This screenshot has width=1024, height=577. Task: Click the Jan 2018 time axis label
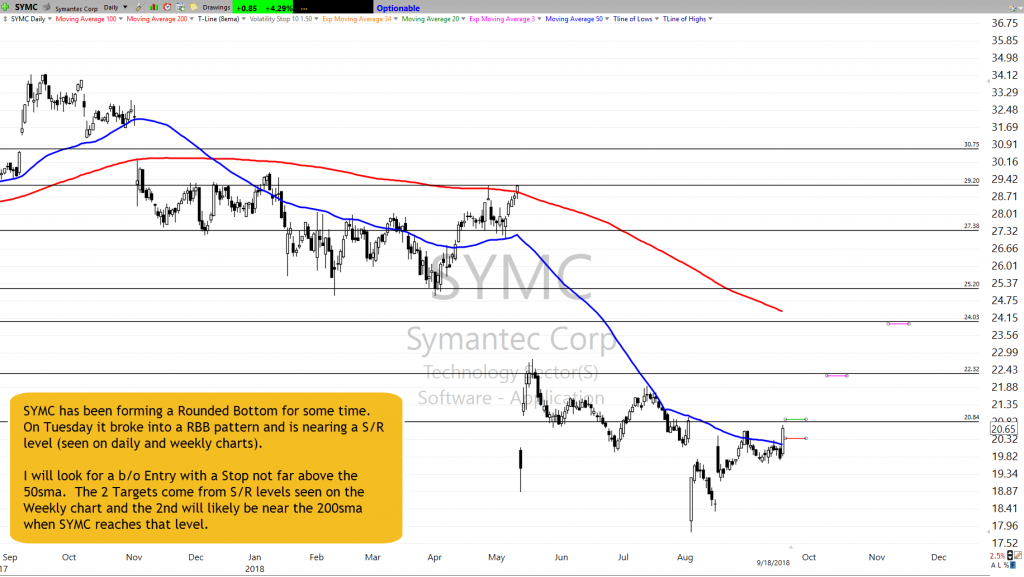click(x=255, y=562)
